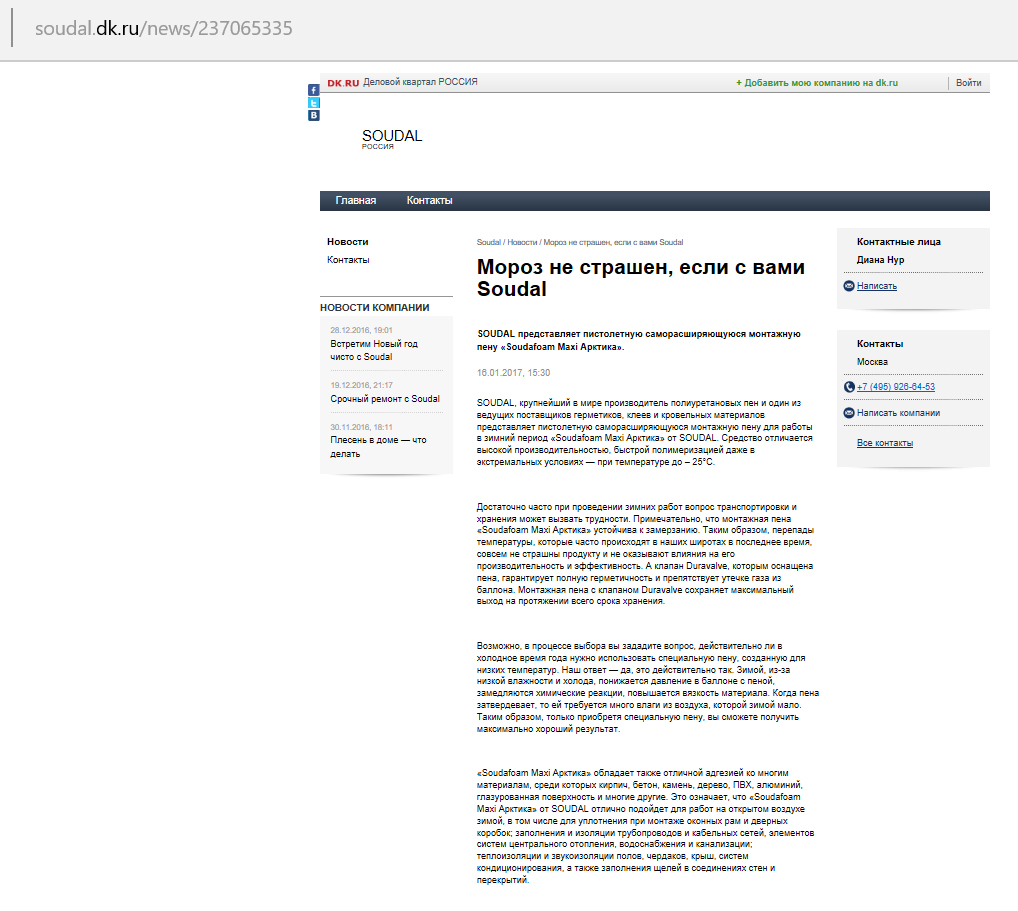The height and width of the screenshot is (911, 1018).
Task: Select Контакты in left sidebar menu
Action: pyautogui.click(x=348, y=260)
